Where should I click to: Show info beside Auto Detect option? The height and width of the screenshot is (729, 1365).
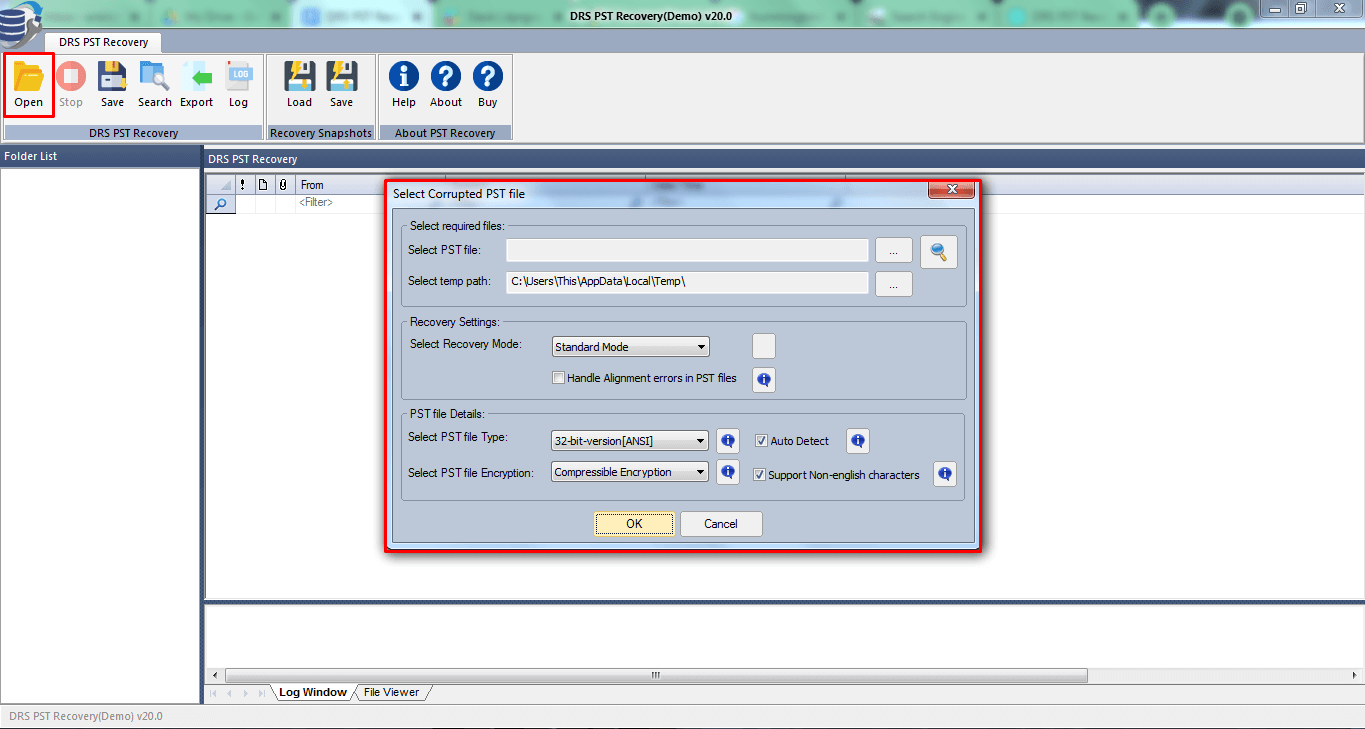click(x=858, y=441)
